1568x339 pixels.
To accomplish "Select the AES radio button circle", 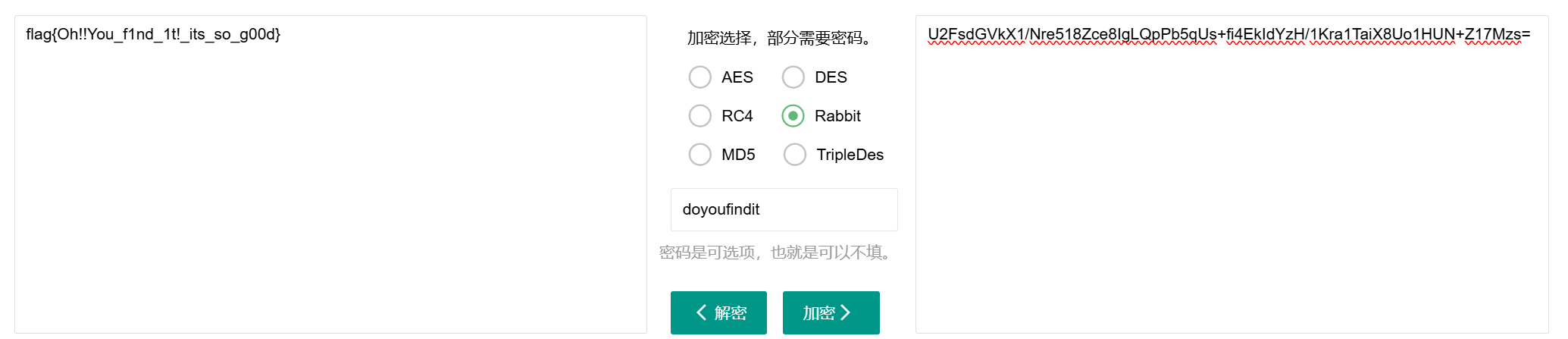I will (x=699, y=77).
